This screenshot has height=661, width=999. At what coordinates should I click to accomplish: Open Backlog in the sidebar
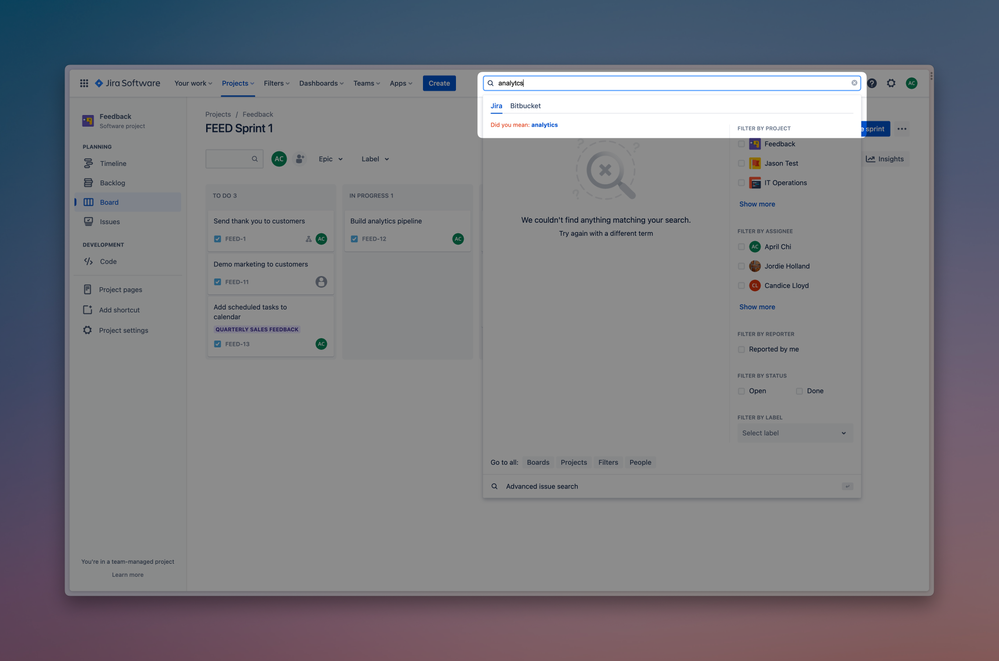pos(127,183)
